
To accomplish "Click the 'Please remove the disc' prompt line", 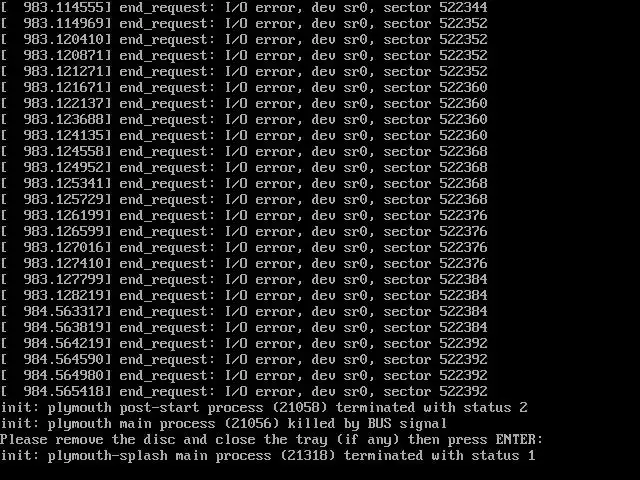I will pos(271,440).
